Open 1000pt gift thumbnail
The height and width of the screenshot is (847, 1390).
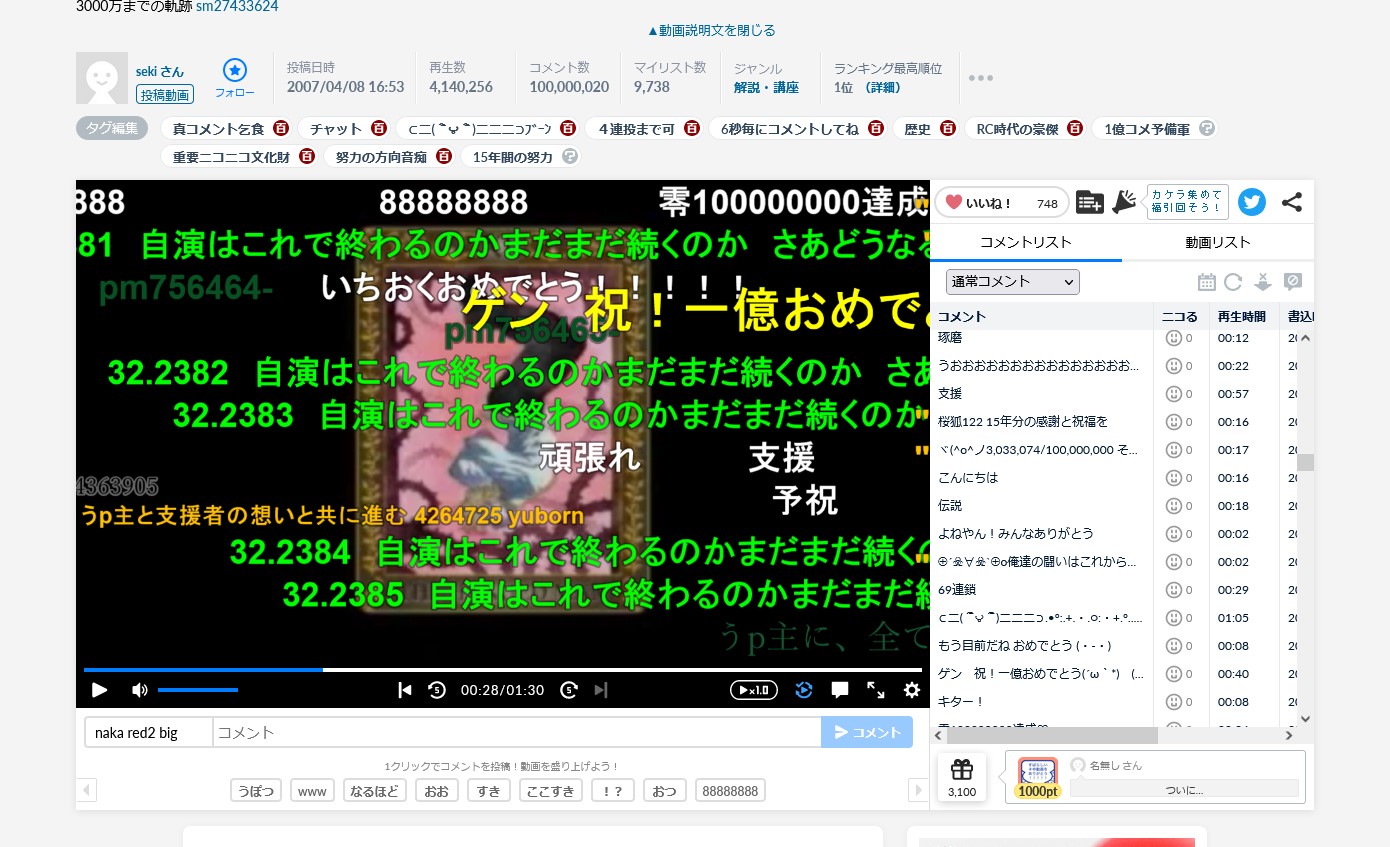1038,777
